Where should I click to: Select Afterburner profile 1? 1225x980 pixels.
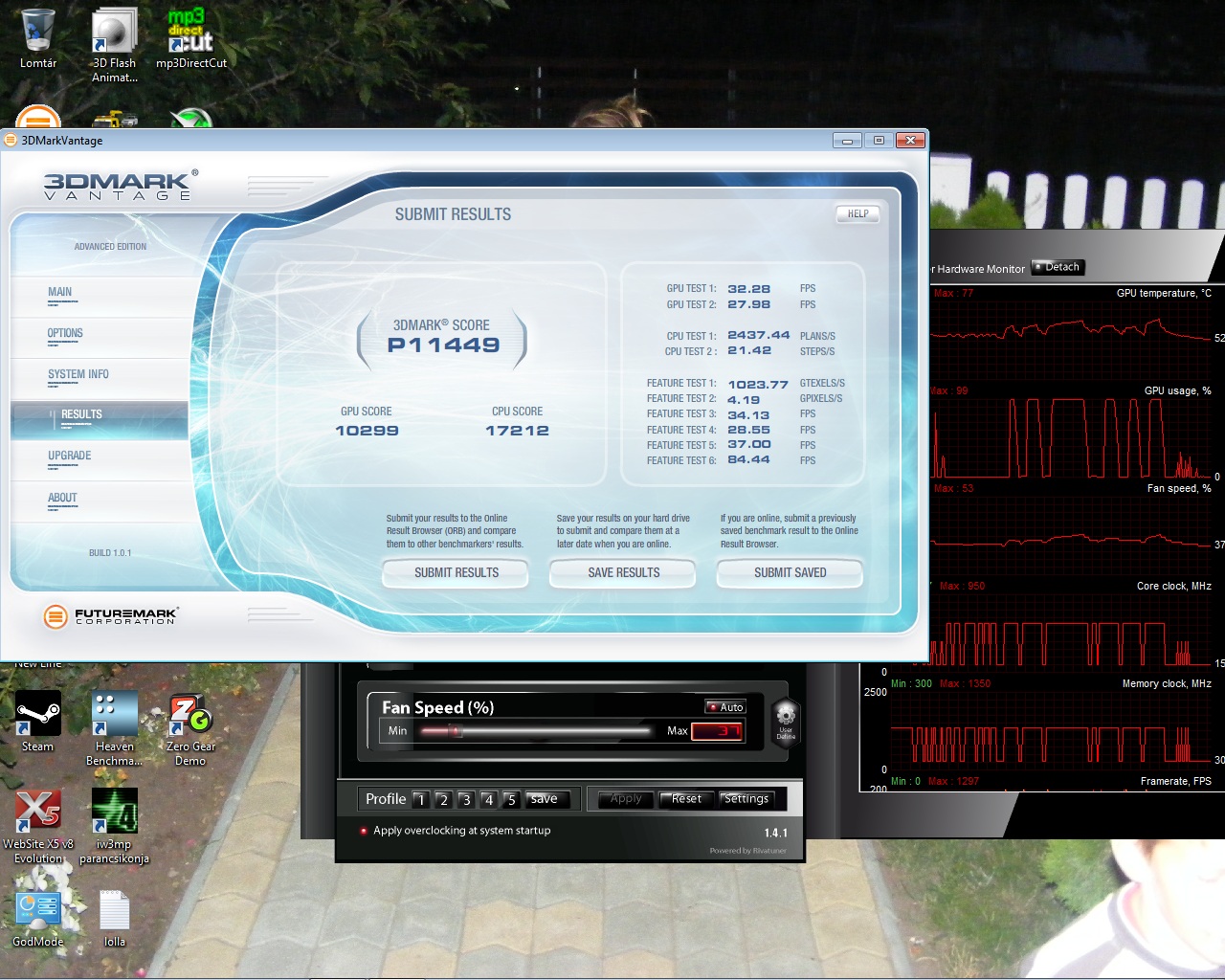(421, 800)
